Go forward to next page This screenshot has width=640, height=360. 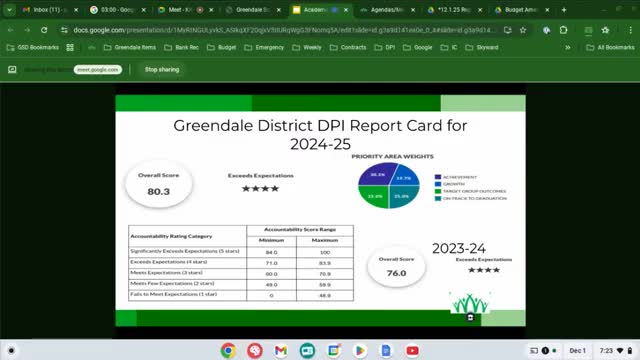point(27,30)
